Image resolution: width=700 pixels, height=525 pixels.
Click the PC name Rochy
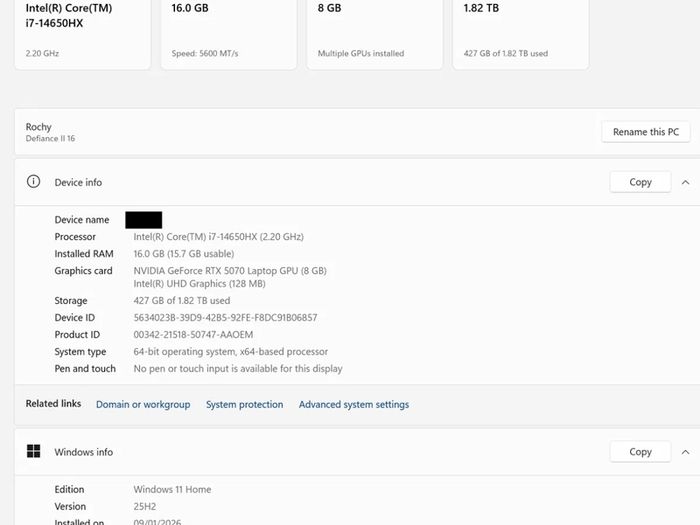pyautogui.click(x=38, y=127)
